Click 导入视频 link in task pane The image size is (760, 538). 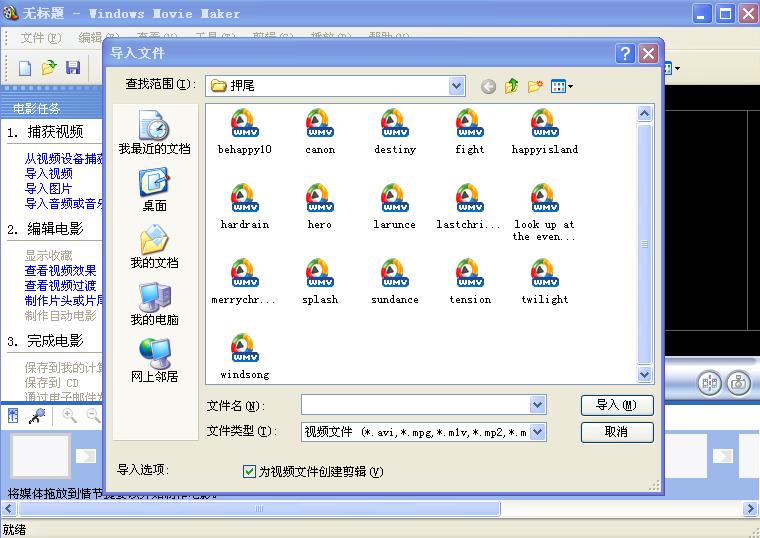click(48, 174)
